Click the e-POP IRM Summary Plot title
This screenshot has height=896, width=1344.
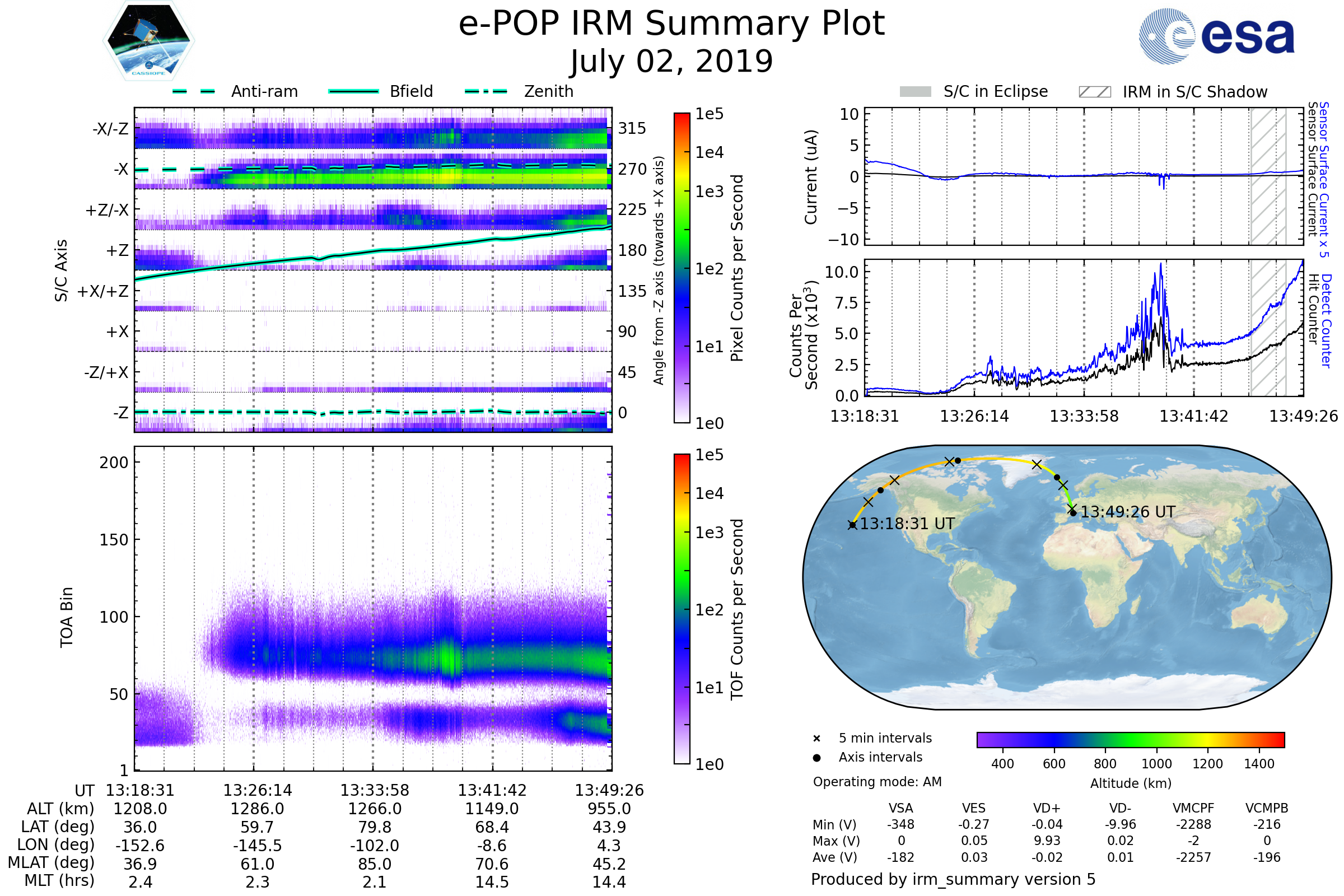coord(671,24)
